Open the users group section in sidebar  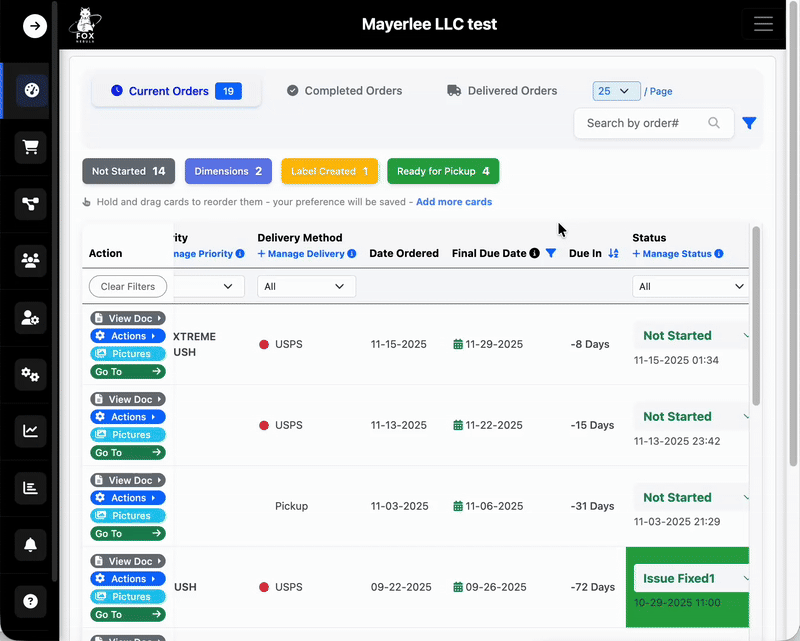(x=30, y=261)
